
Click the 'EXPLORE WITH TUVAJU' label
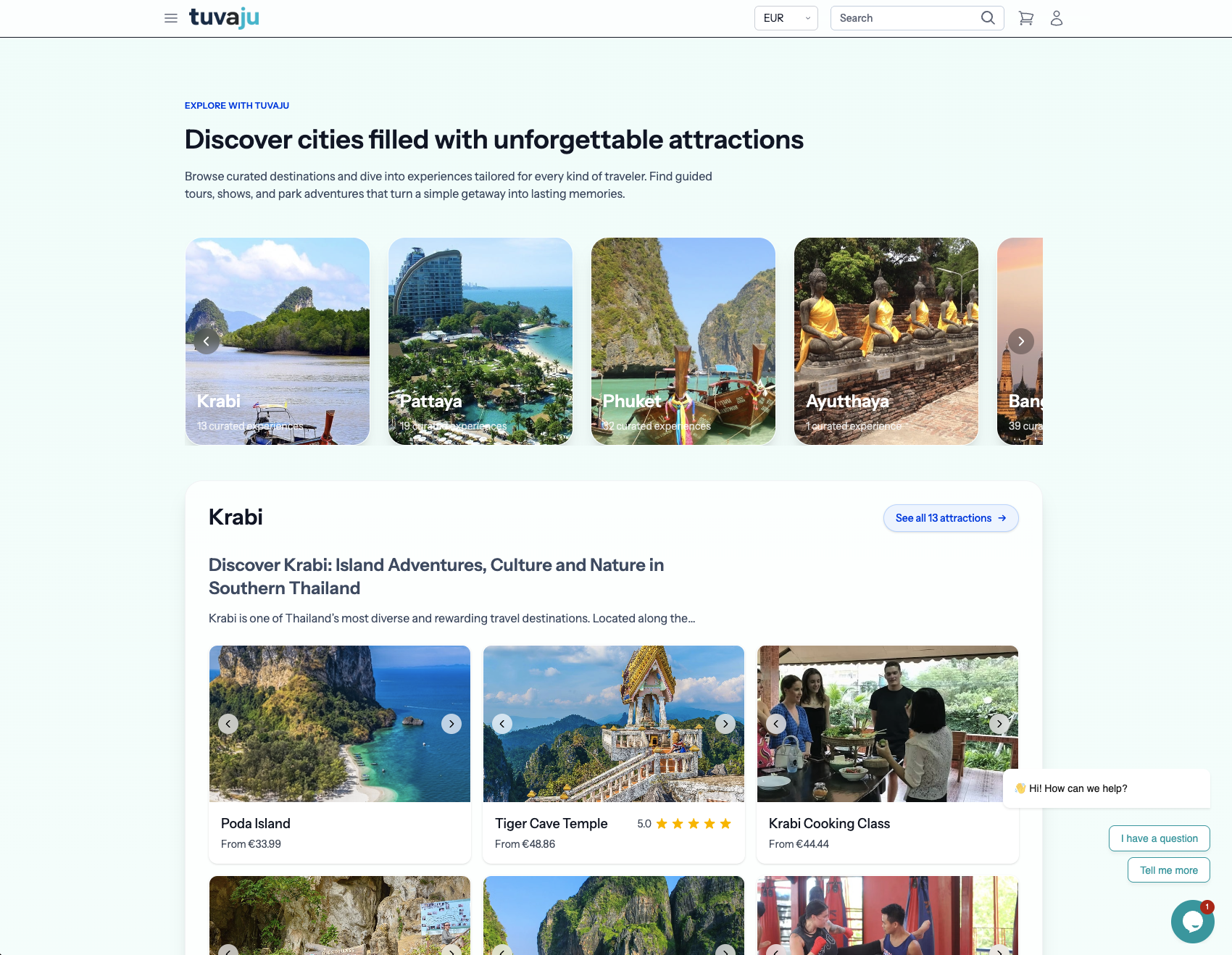(x=237, y=106)
